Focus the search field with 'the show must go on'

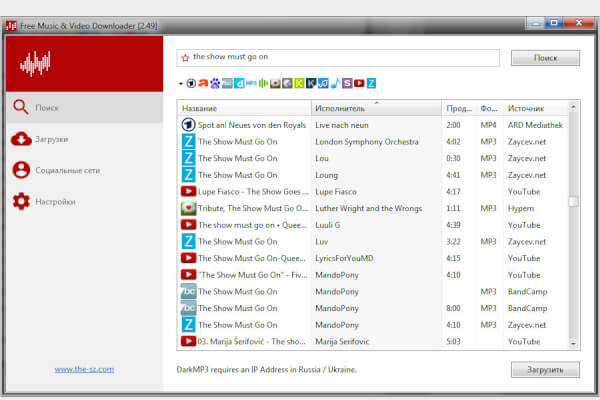tap(338, 58)
